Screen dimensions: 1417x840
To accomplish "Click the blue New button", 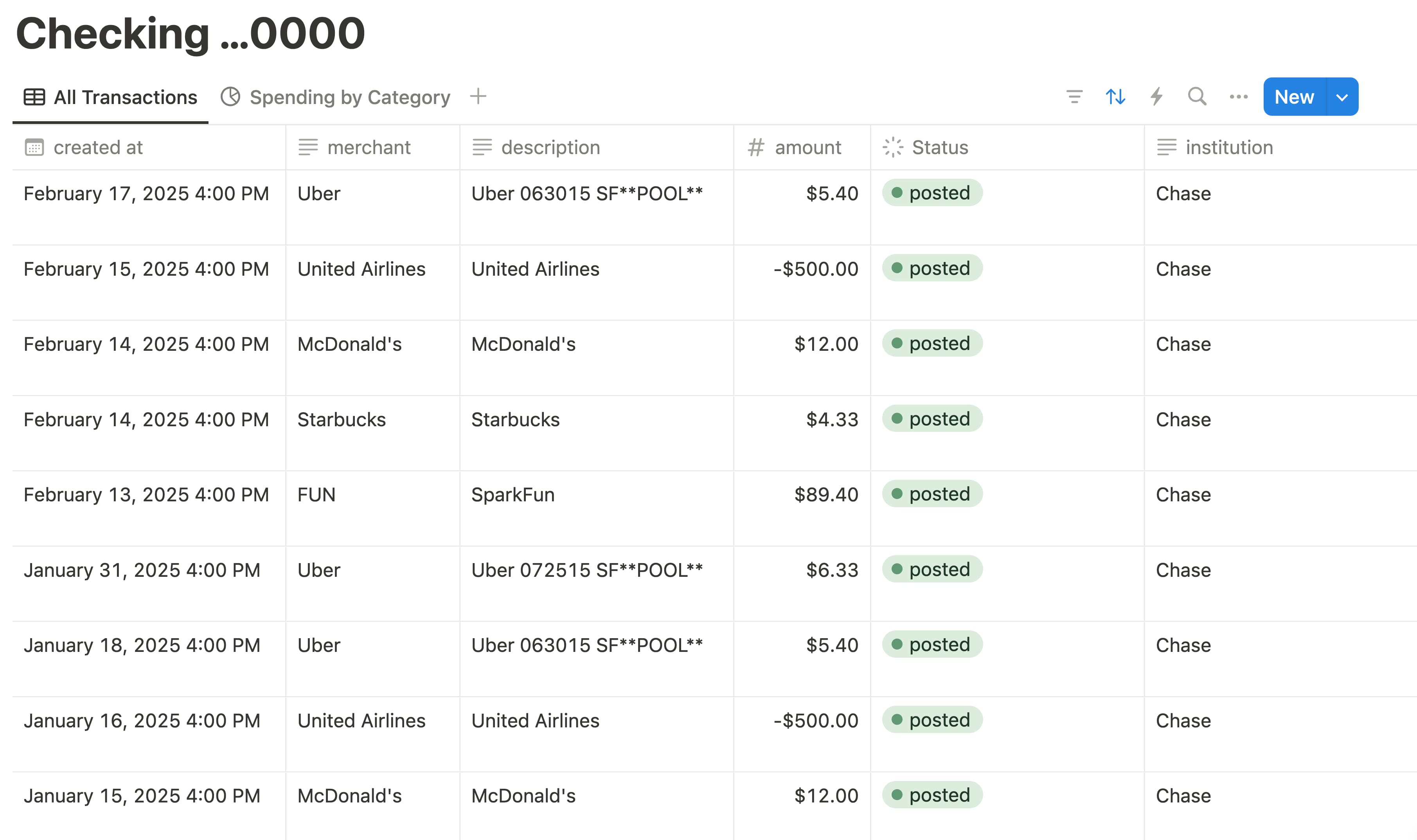I will (1294, 97).
